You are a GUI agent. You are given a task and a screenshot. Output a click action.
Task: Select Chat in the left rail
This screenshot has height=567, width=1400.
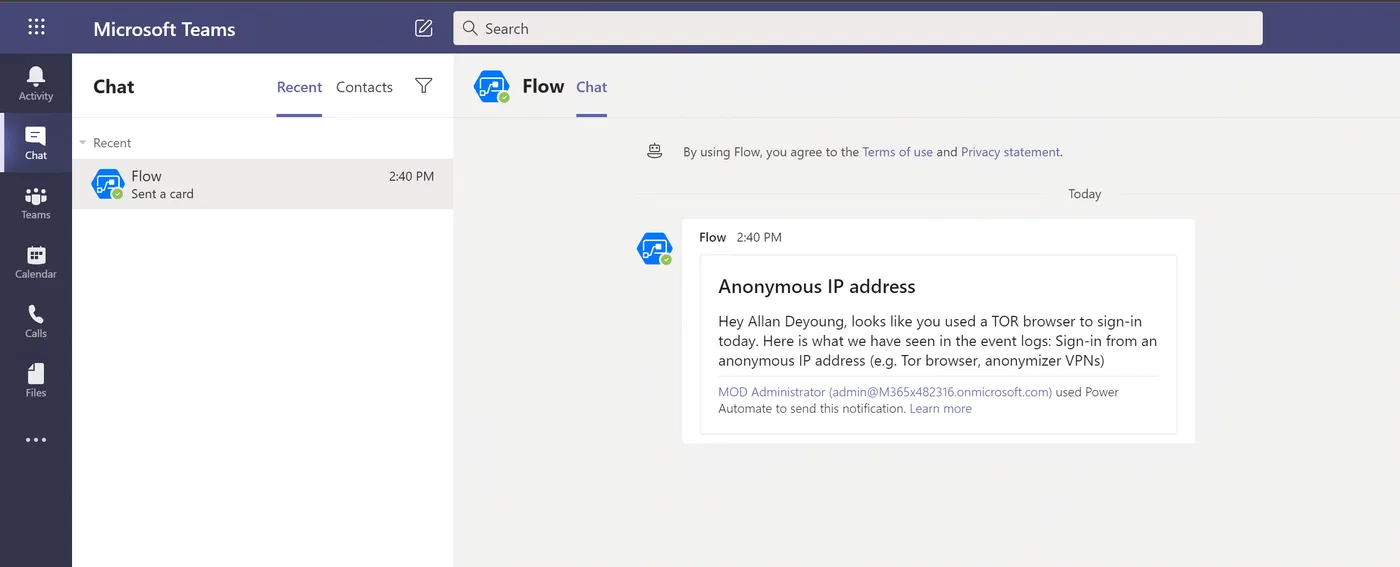coord(36,143)
